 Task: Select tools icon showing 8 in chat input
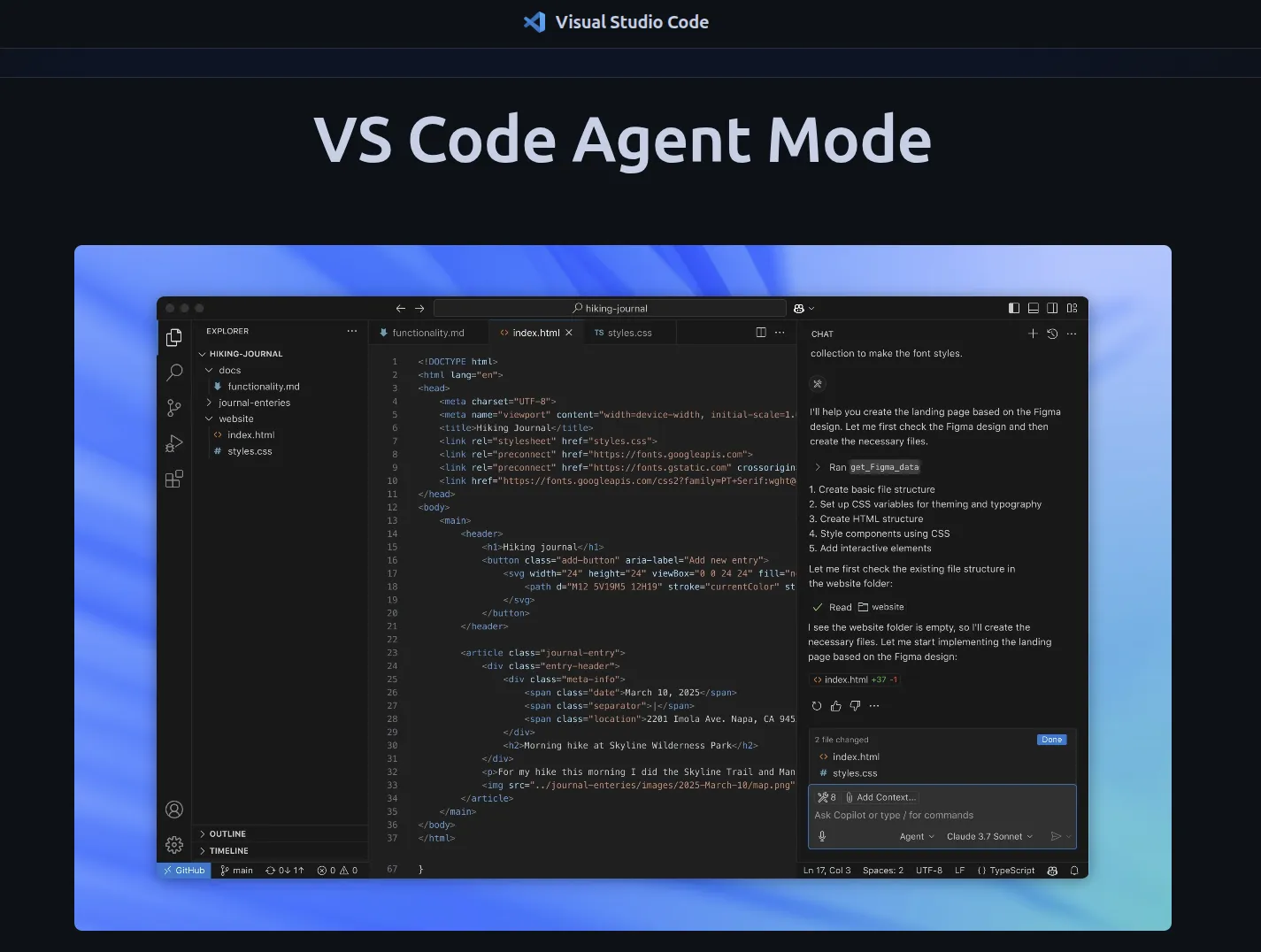point(827,797)
